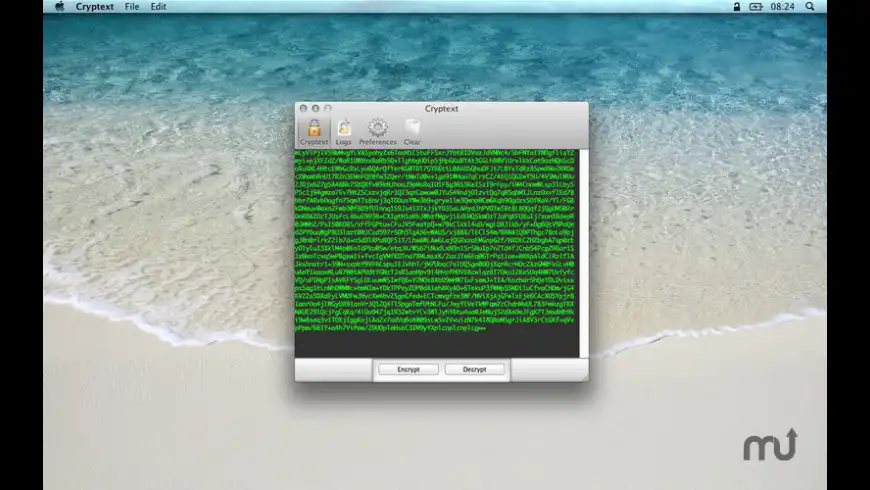Open the File menu
870x490 pixels.
click(132, 7)
